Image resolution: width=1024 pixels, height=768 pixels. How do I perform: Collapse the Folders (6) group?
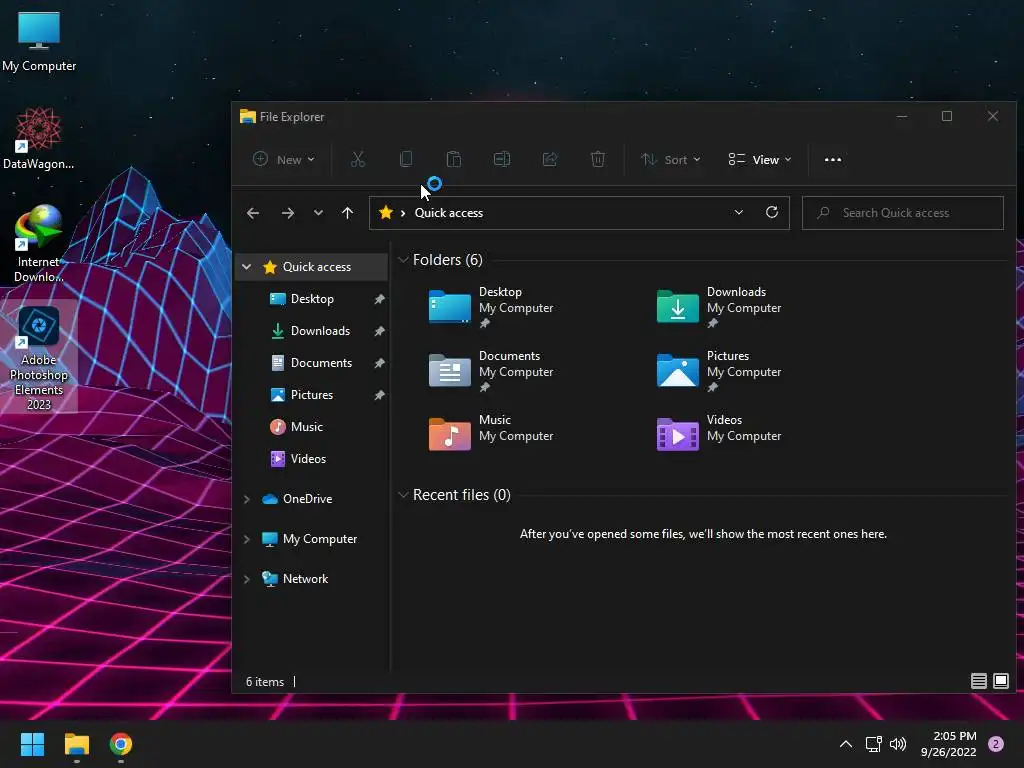click(403, 260)
